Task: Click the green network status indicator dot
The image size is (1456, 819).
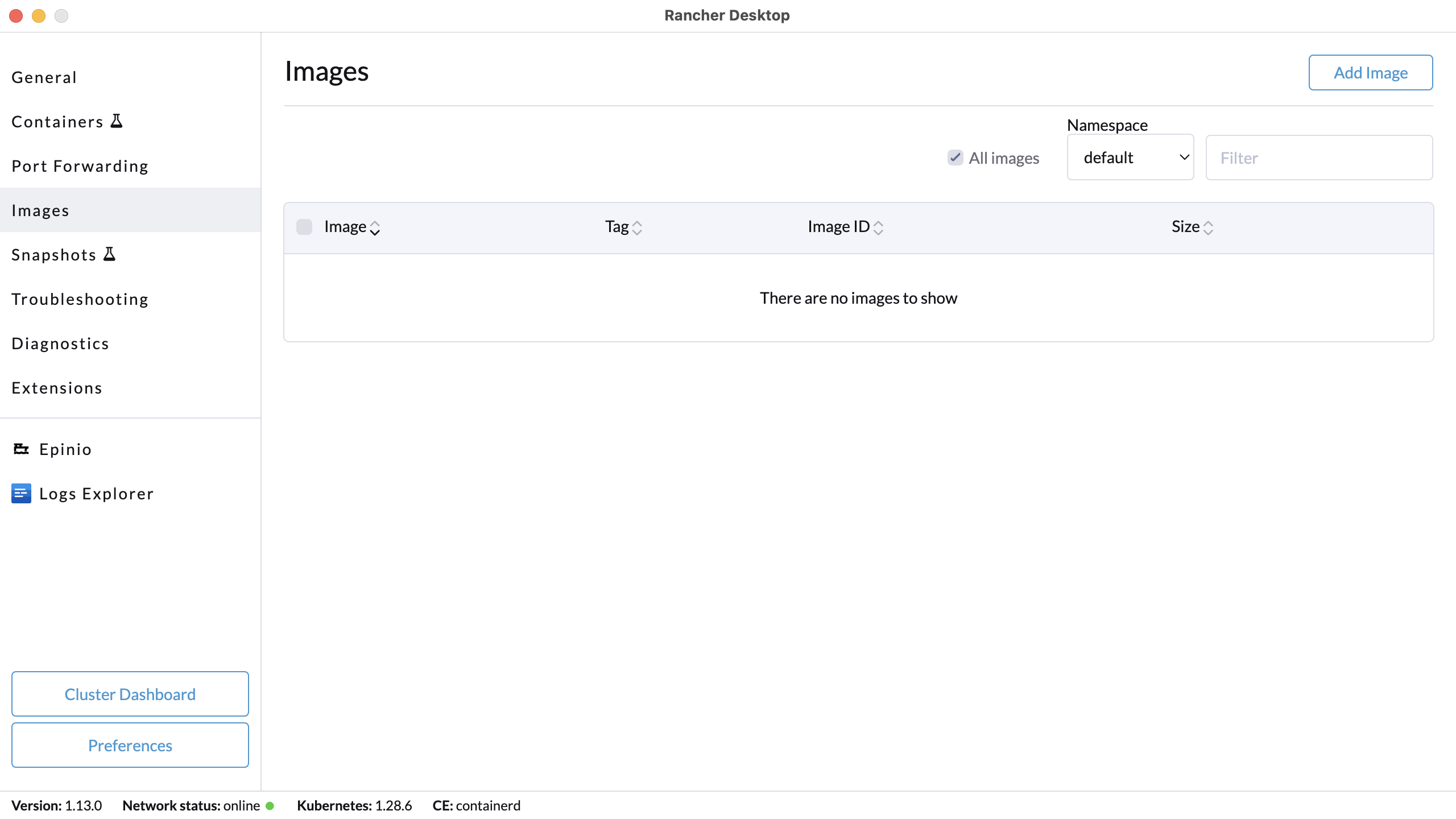Action: (270, 806)
